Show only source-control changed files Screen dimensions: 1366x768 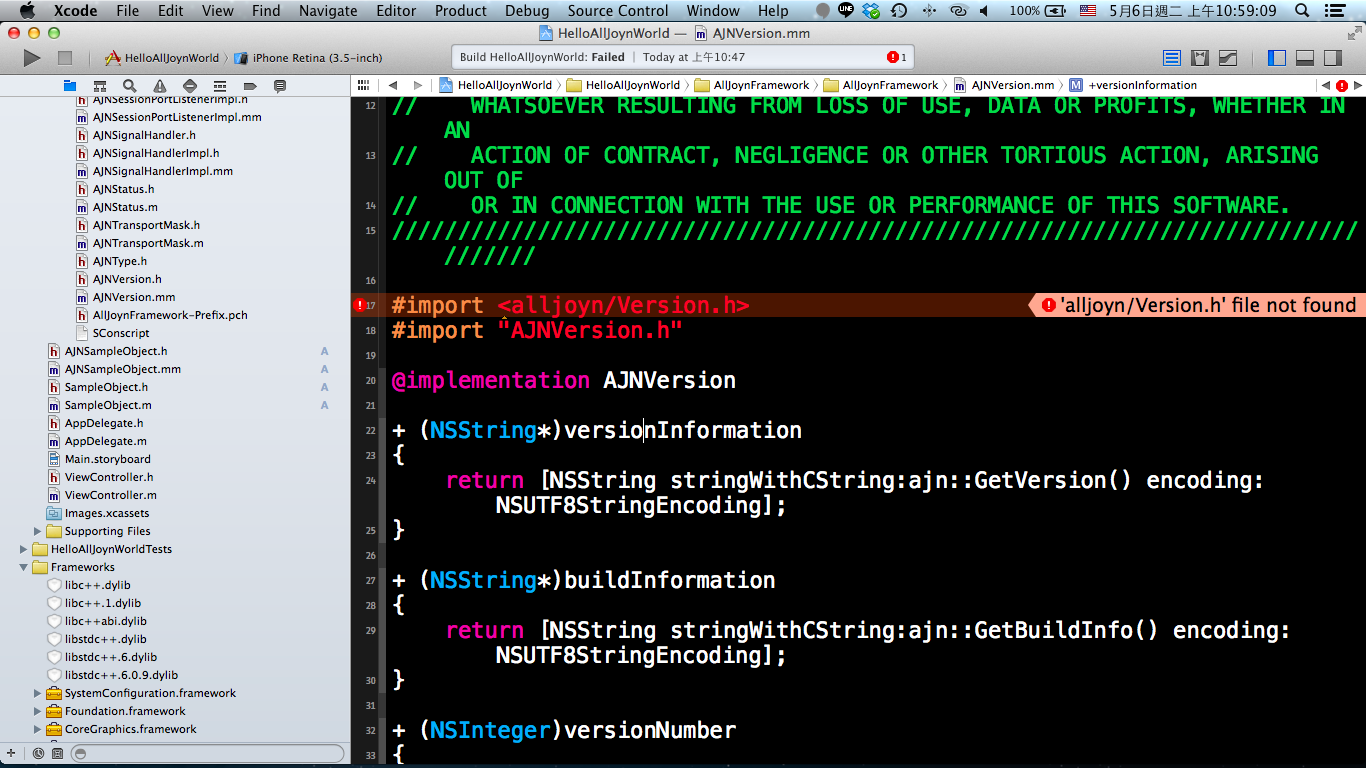click(57, 753)
